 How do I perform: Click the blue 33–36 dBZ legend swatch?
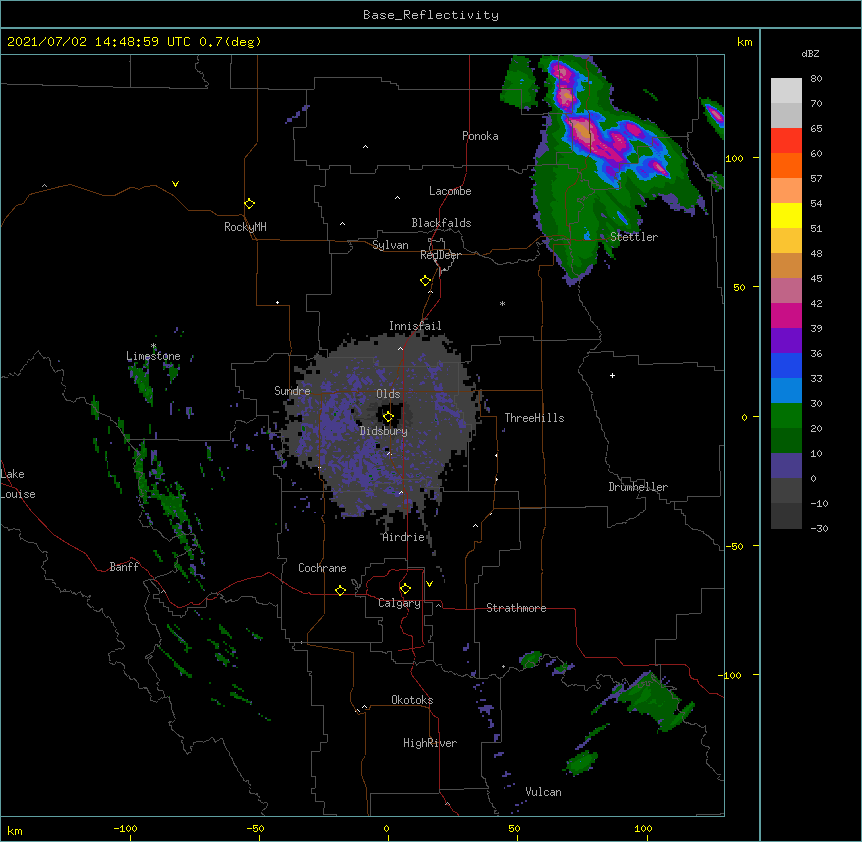786,365
